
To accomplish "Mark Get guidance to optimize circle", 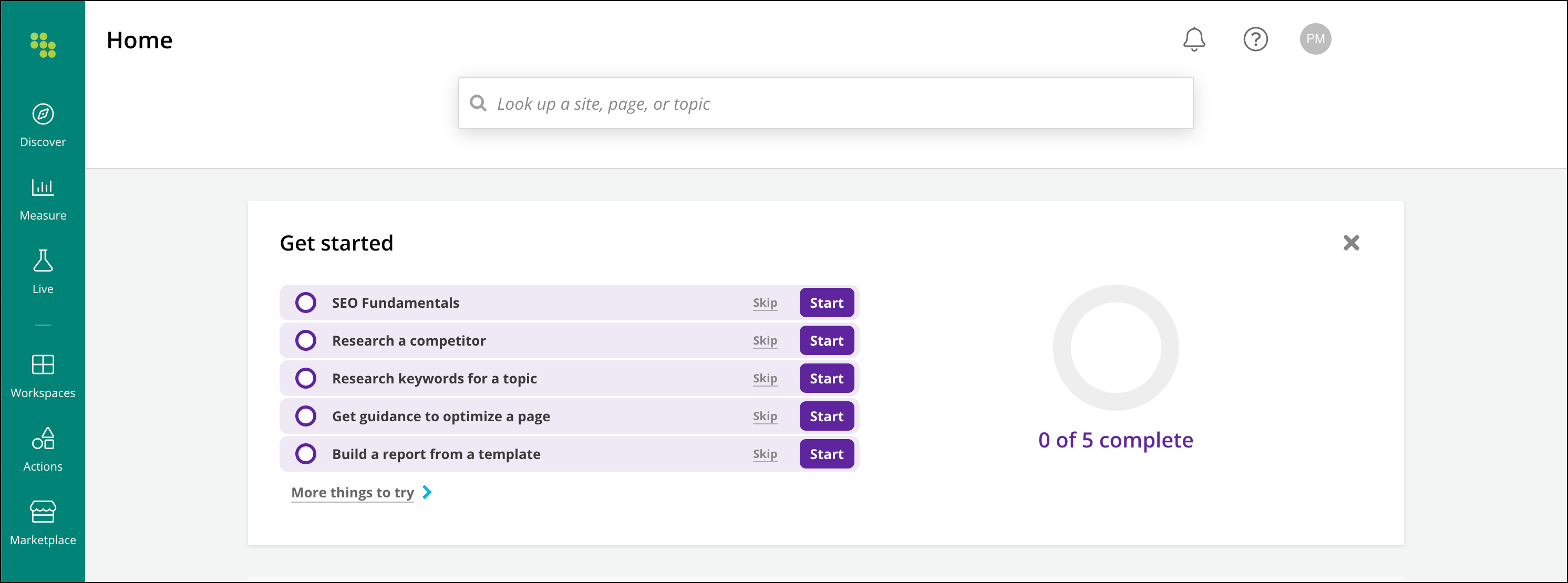I will click(x=306, y=417).
